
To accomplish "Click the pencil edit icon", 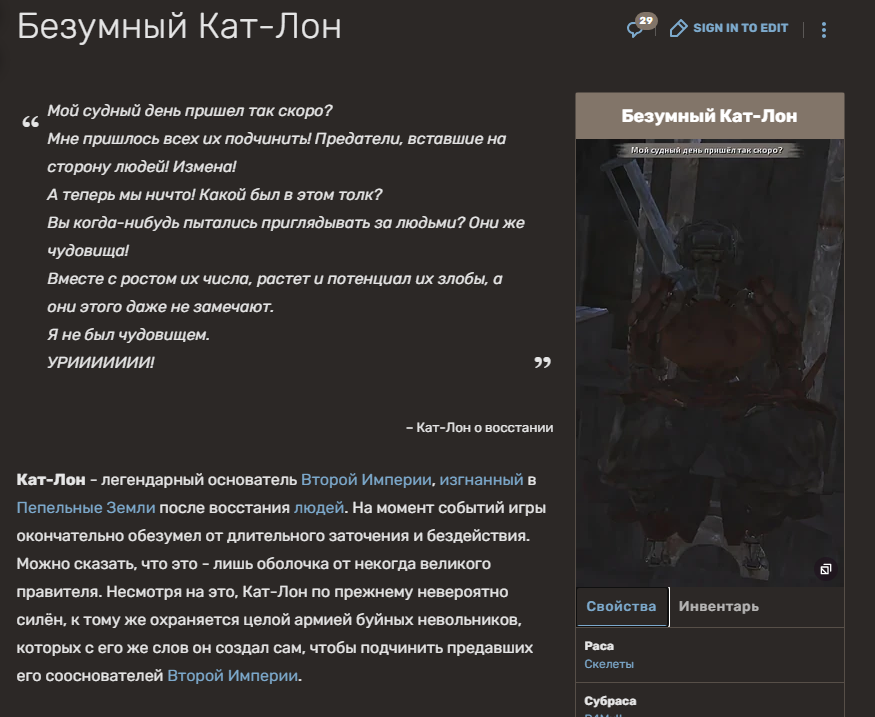I will [678, 28].
